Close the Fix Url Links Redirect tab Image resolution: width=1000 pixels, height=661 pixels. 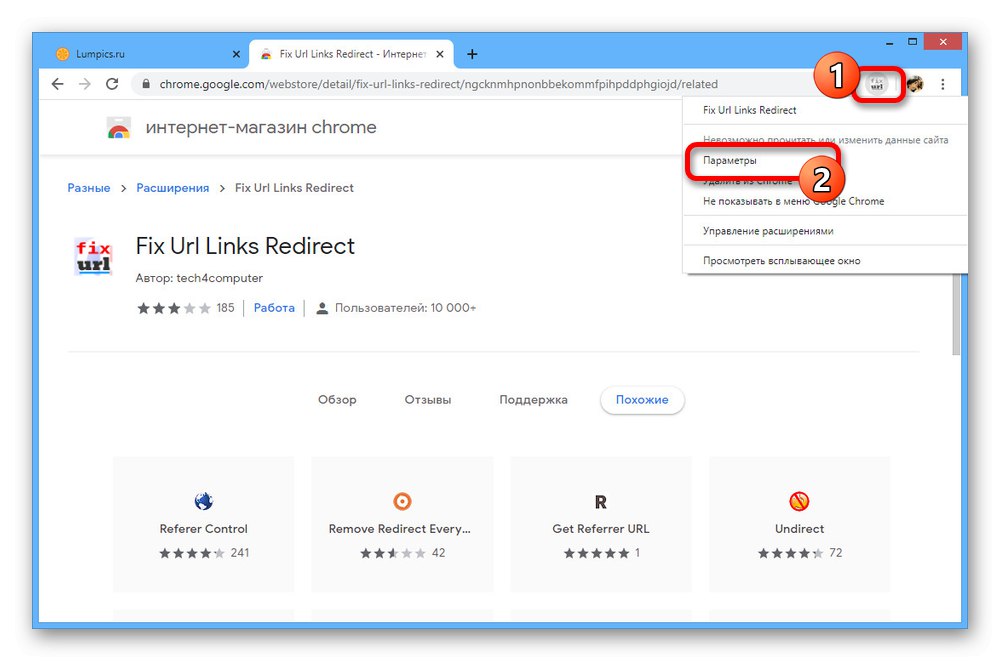pos(439,54)
